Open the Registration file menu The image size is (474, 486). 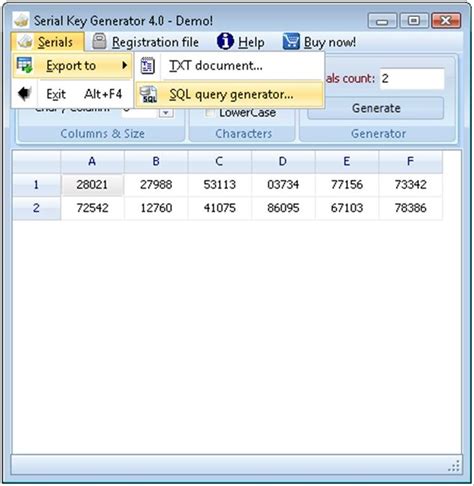tap(145, 42)
